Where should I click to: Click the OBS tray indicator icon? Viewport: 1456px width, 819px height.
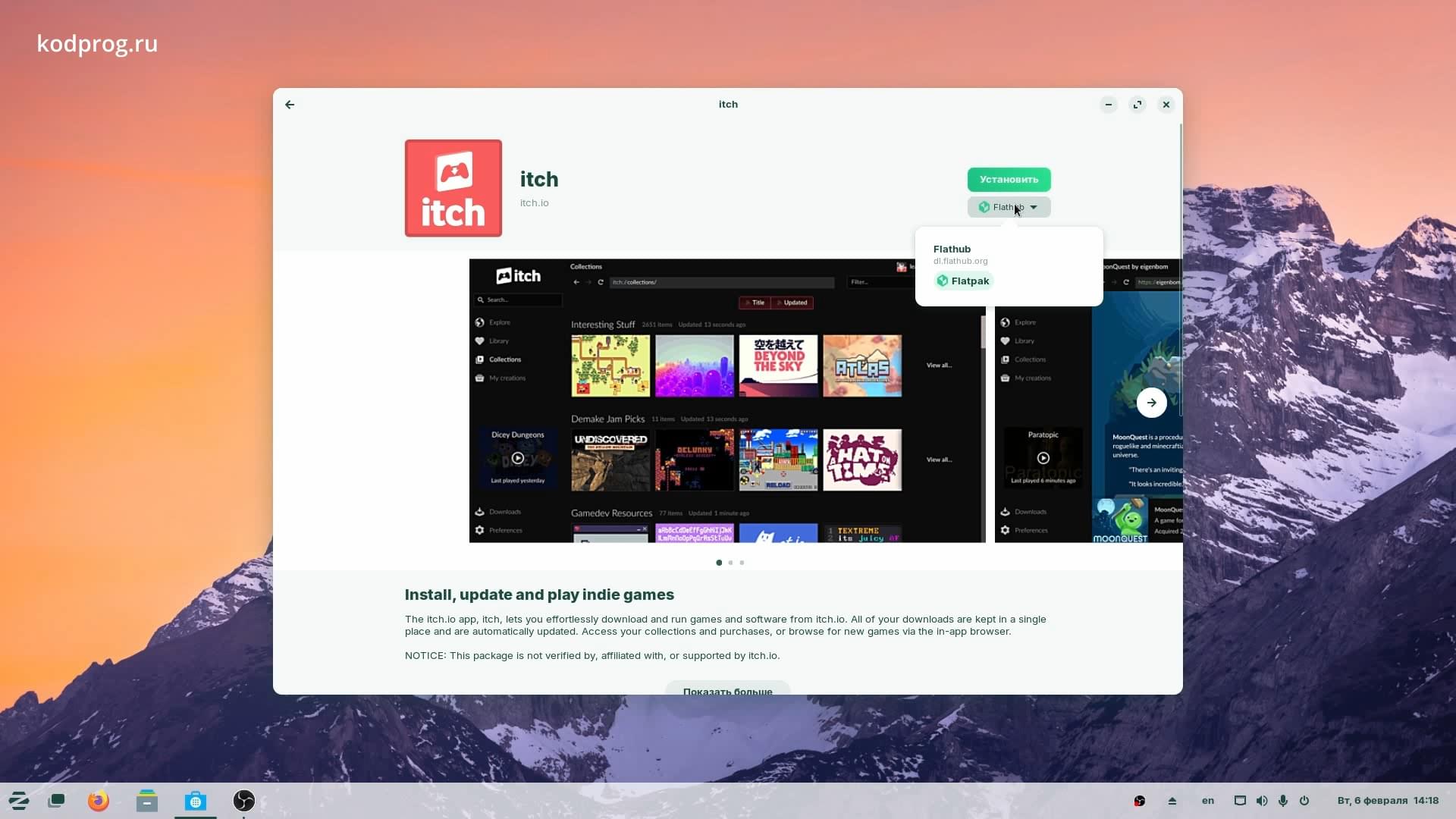click(1139, 801)
